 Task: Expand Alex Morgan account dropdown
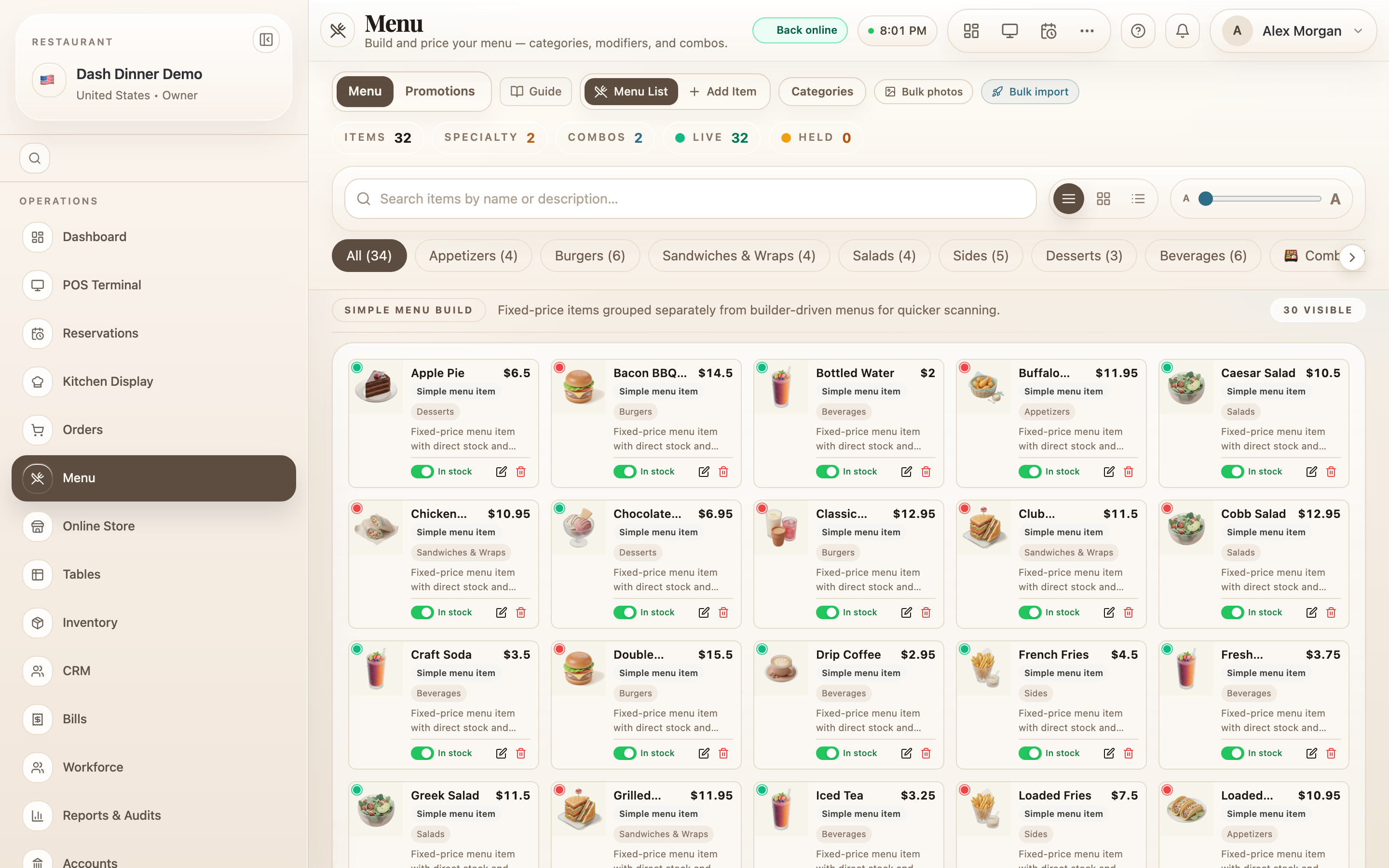1293,31
